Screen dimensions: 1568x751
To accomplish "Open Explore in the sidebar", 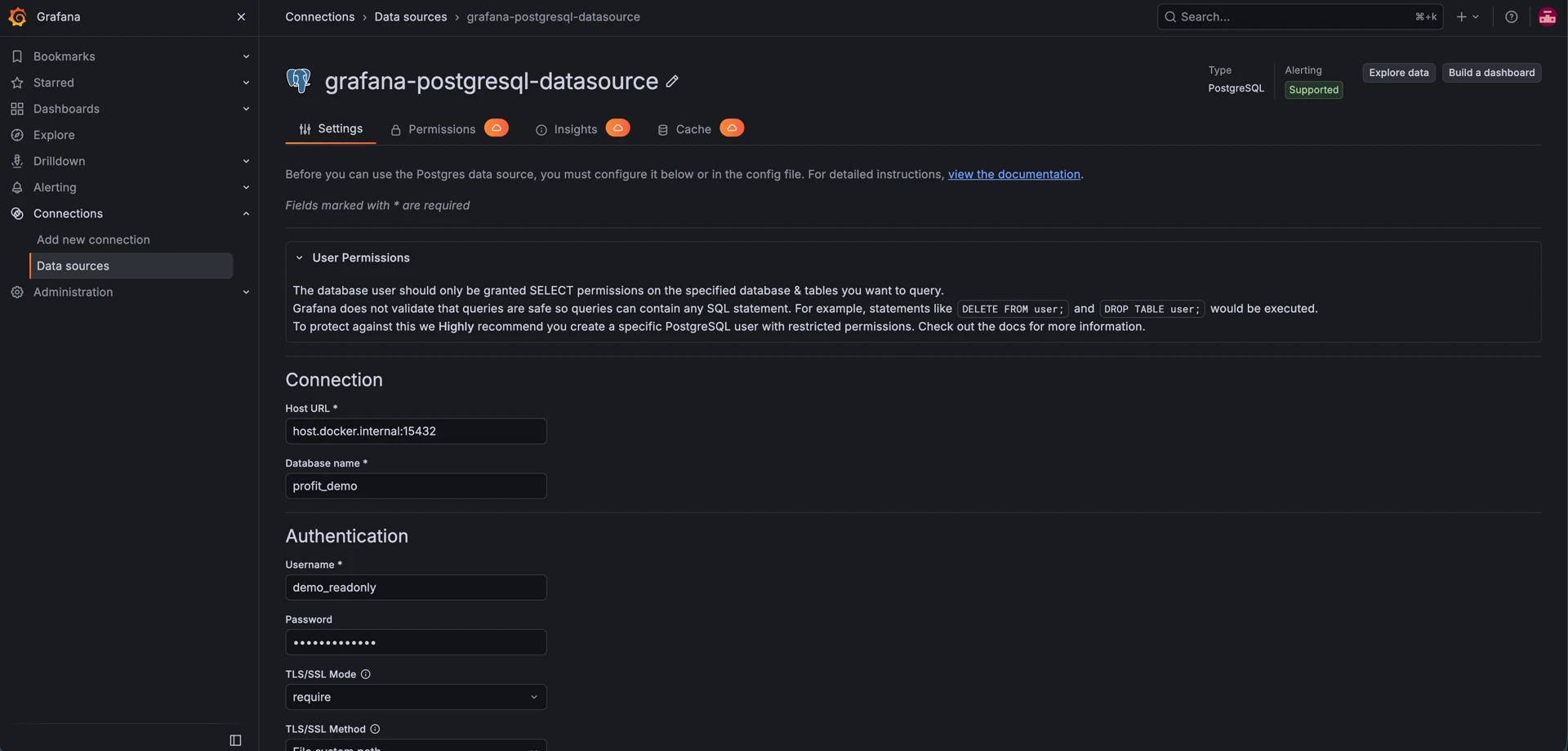I will click(54, 135).
